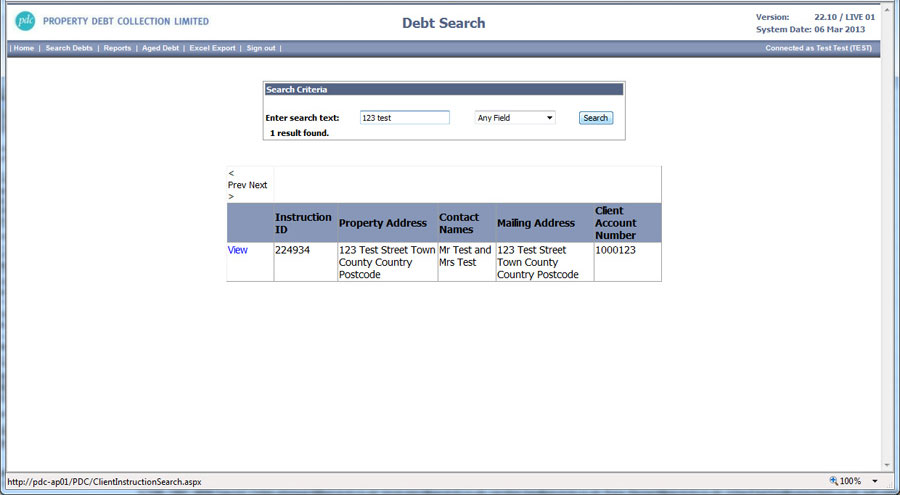Select the 224934 instruction ID cell

[305, 262]
